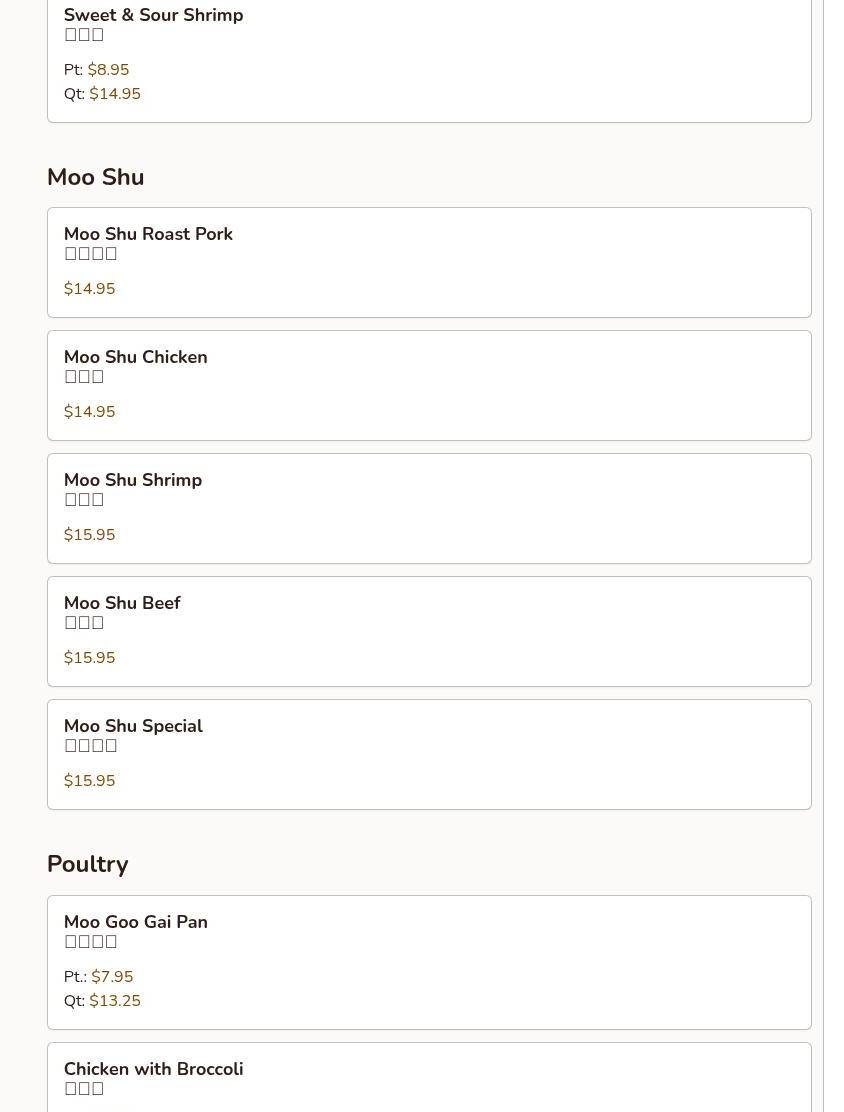844x1112 pixels.
Task: Click the Poultry section heading
Action: tap(88, 864)
